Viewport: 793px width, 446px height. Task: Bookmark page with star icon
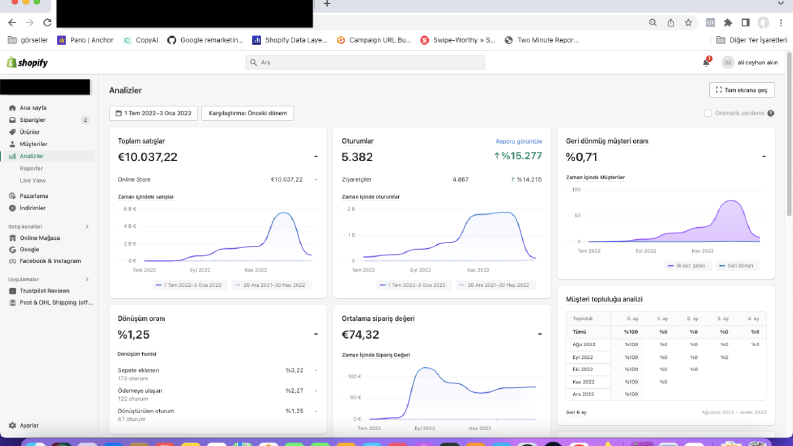688,22
